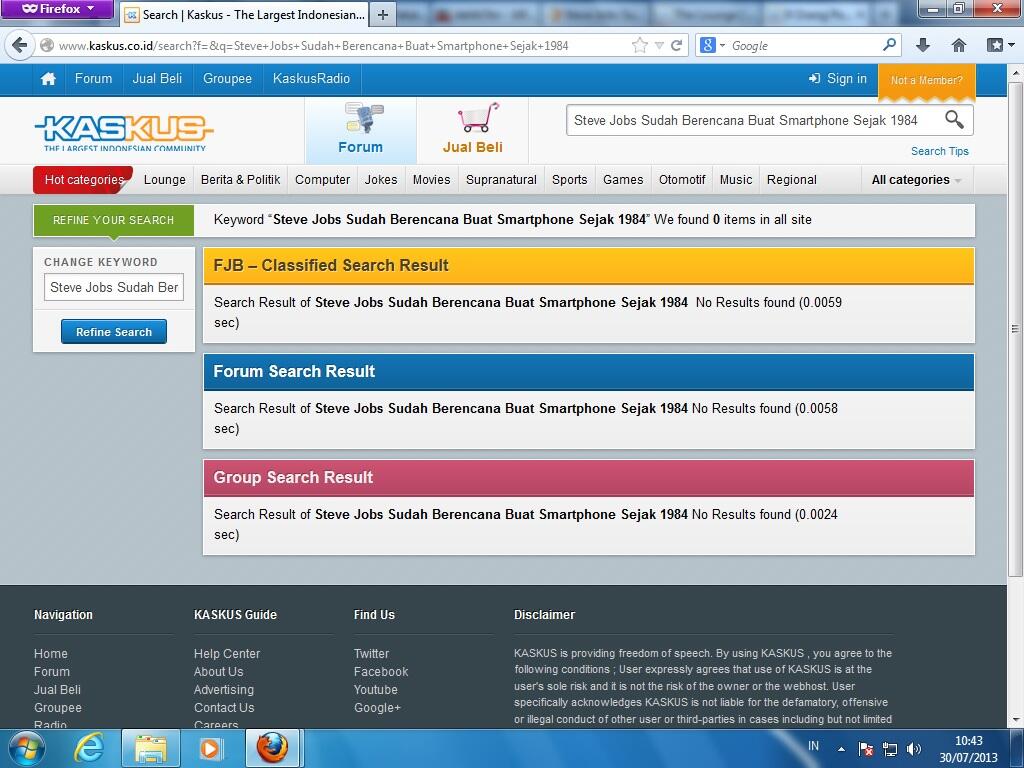
Task: Open Forum in the top navigation bar
Action: [93, 78]
